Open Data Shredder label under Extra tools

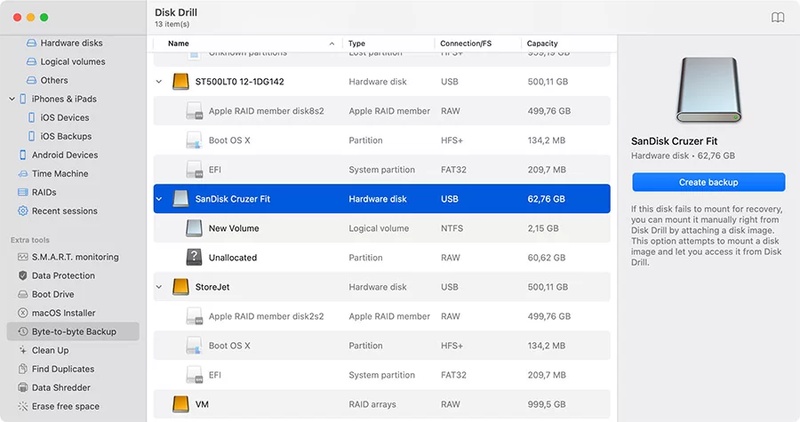coord(61,387)
